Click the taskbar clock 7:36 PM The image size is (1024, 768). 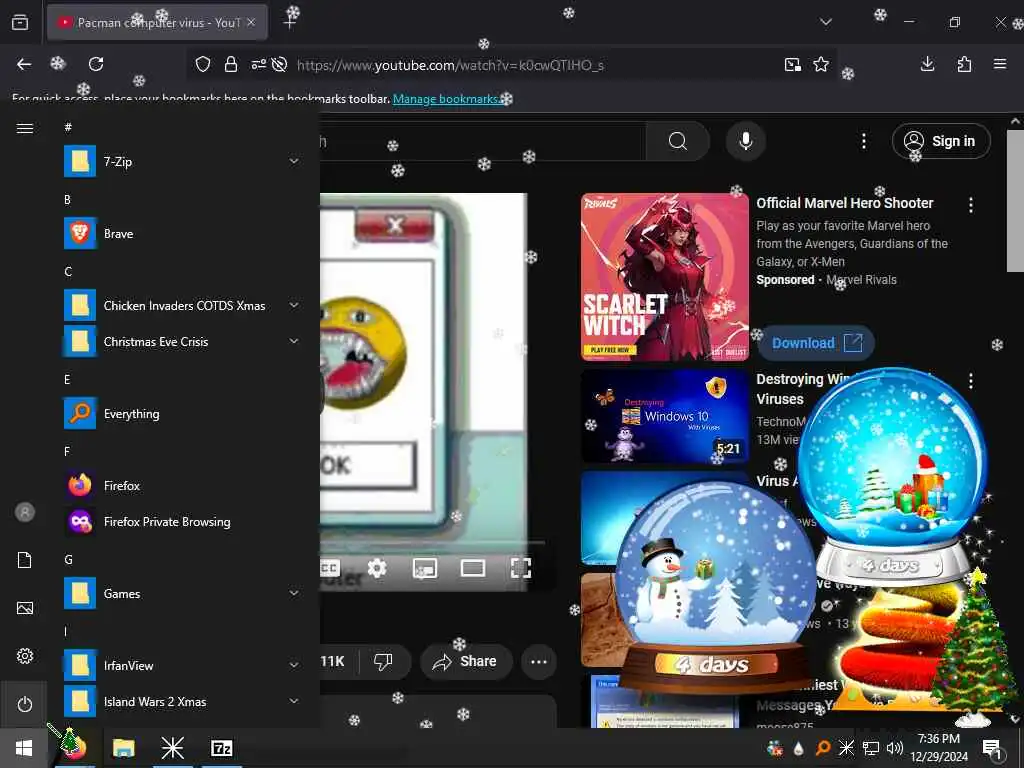click(938, 748)
